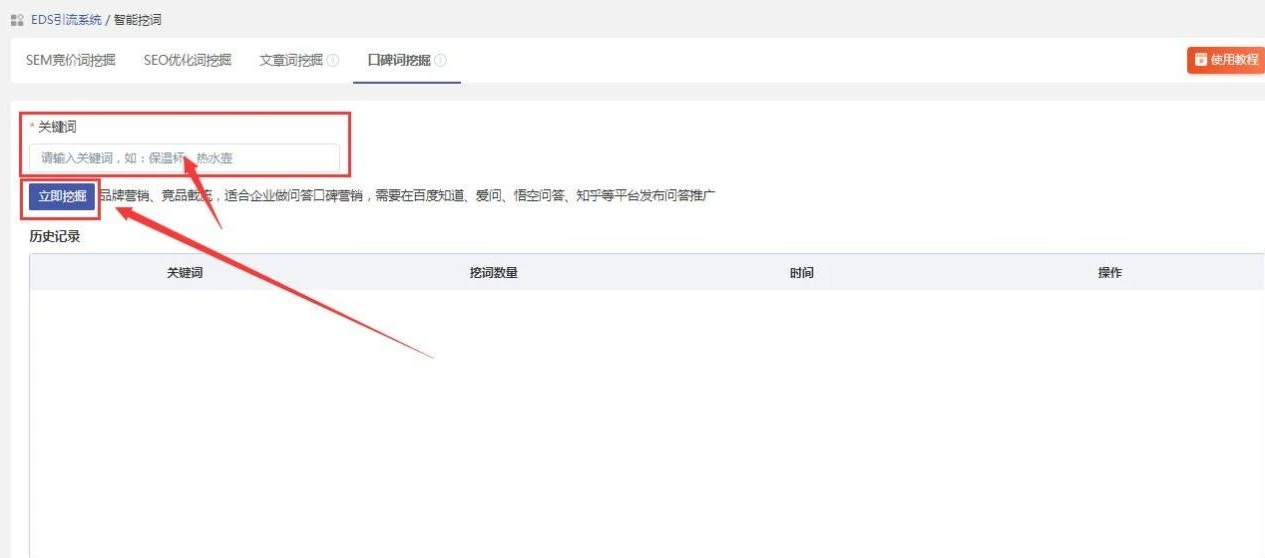This screenshot has height=558, width=1265.
Task: Open the SEO优化词挖掘 tab
Action: 187,60
